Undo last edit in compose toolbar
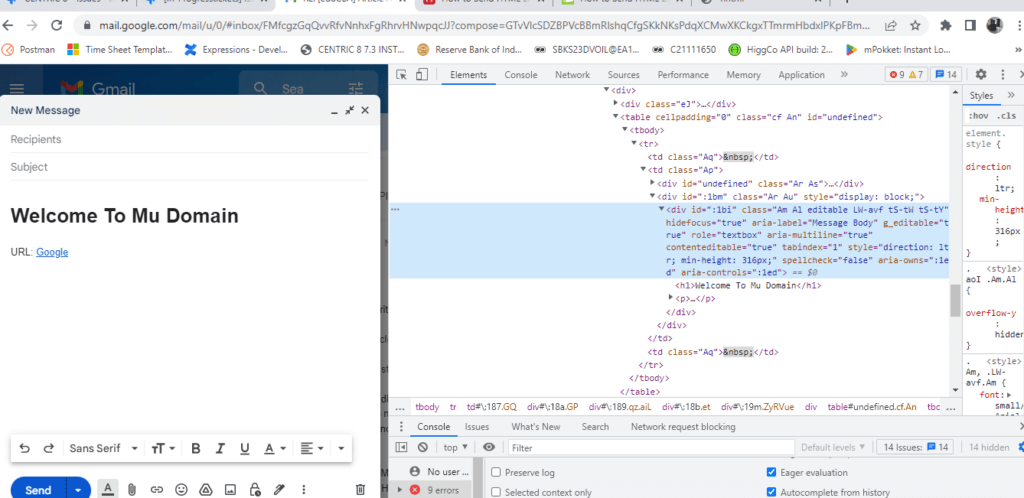Viewport: 1024px width, 498px height. [25, 448]
